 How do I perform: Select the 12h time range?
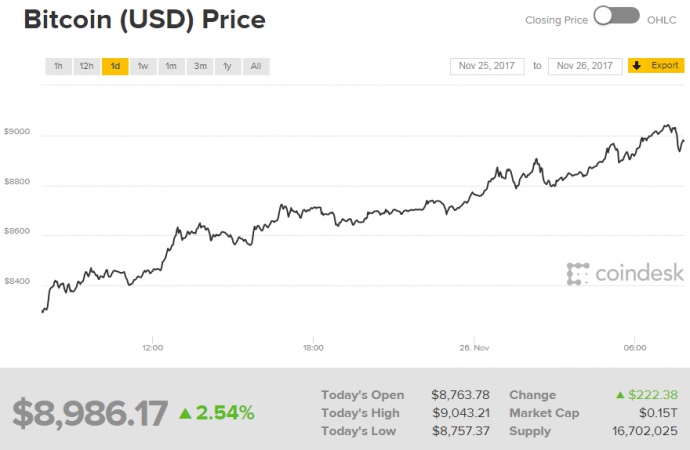(x=87, y=66)
